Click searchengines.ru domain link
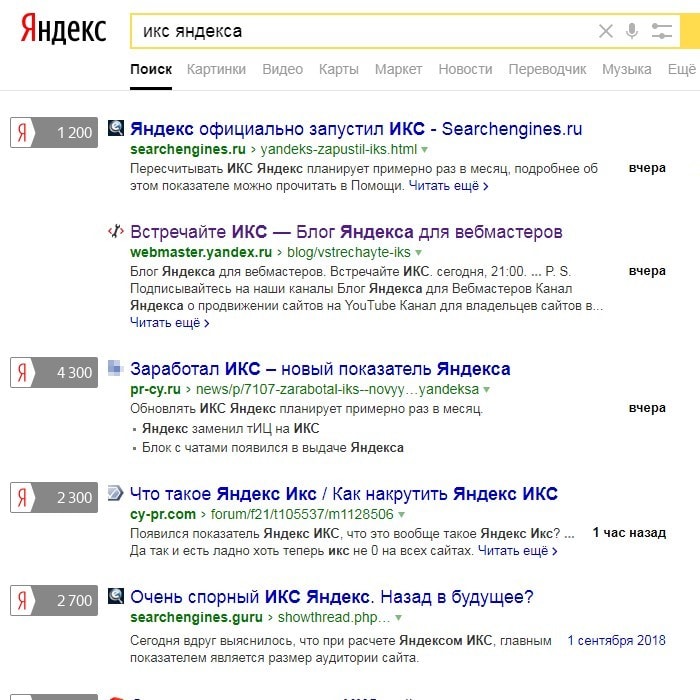This screenshot has width=700, height=700. click(188, 149)
